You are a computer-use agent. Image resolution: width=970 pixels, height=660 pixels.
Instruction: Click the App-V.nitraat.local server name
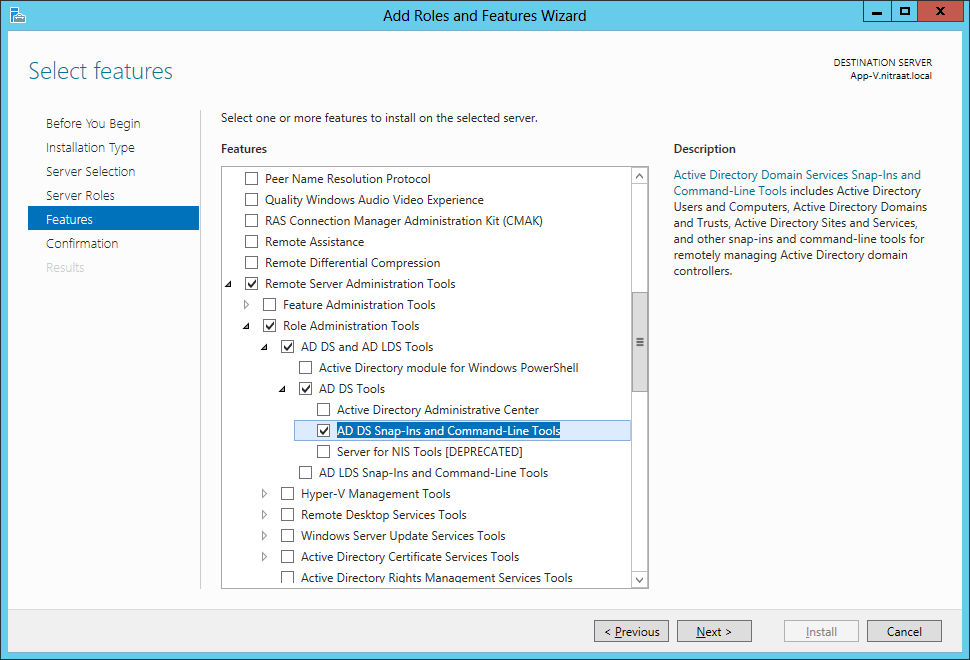[x=891, y=76]
